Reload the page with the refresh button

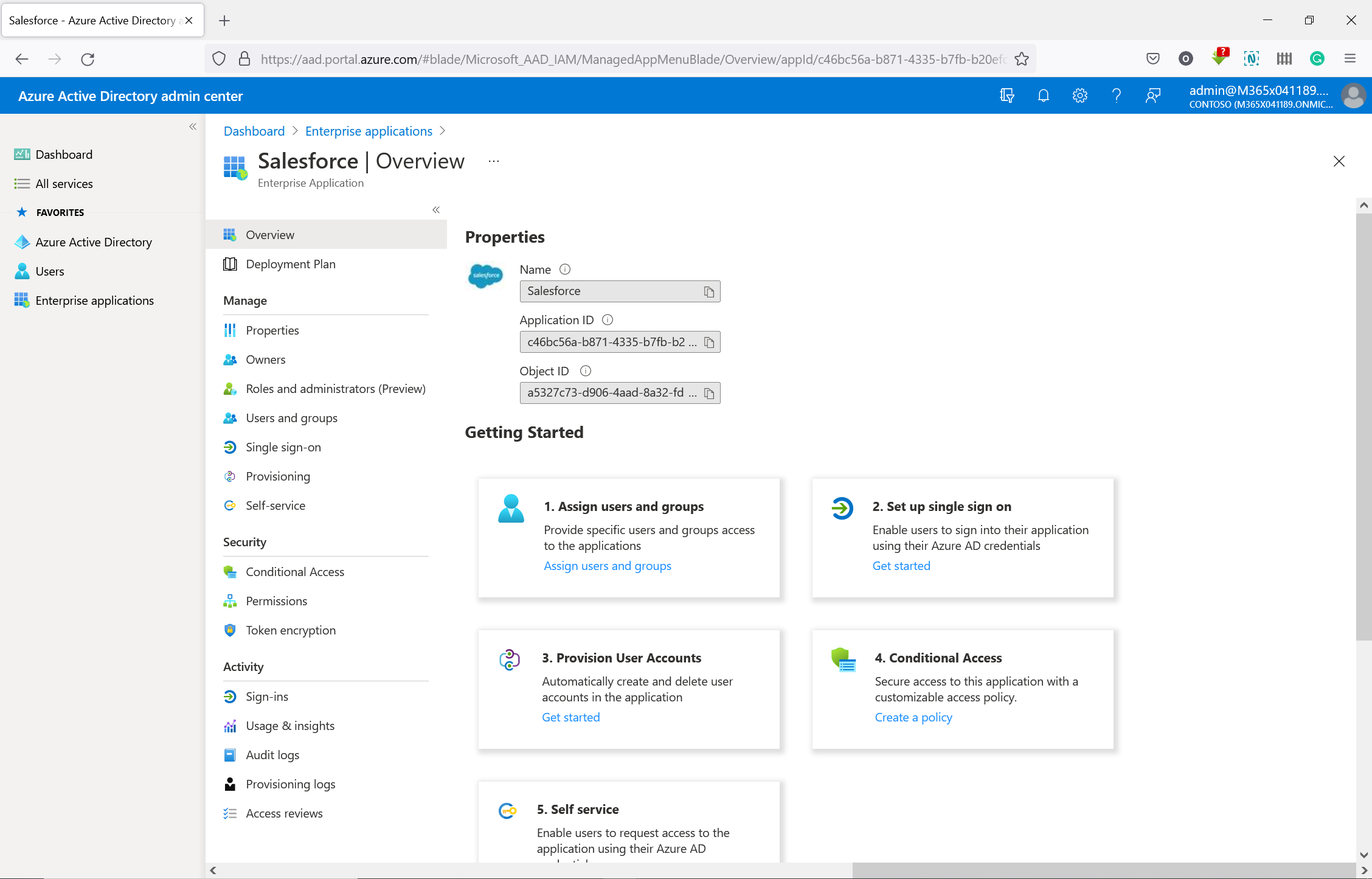tap(88, 59)
